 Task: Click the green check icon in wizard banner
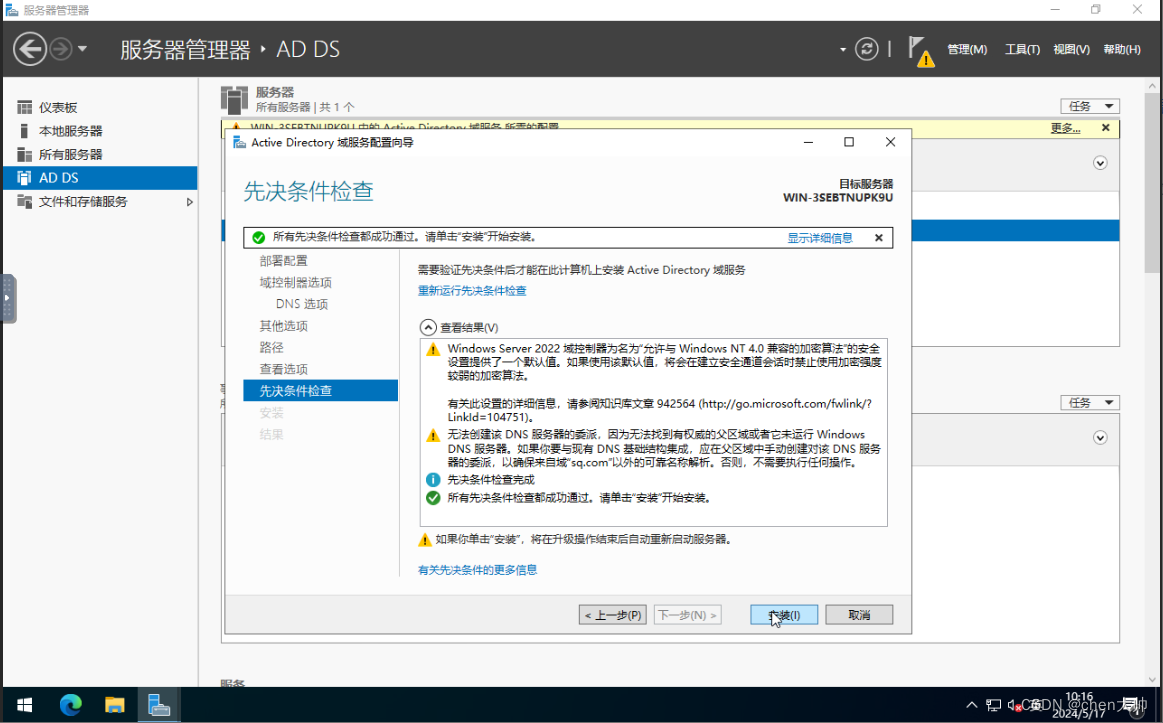pos(259,237)
